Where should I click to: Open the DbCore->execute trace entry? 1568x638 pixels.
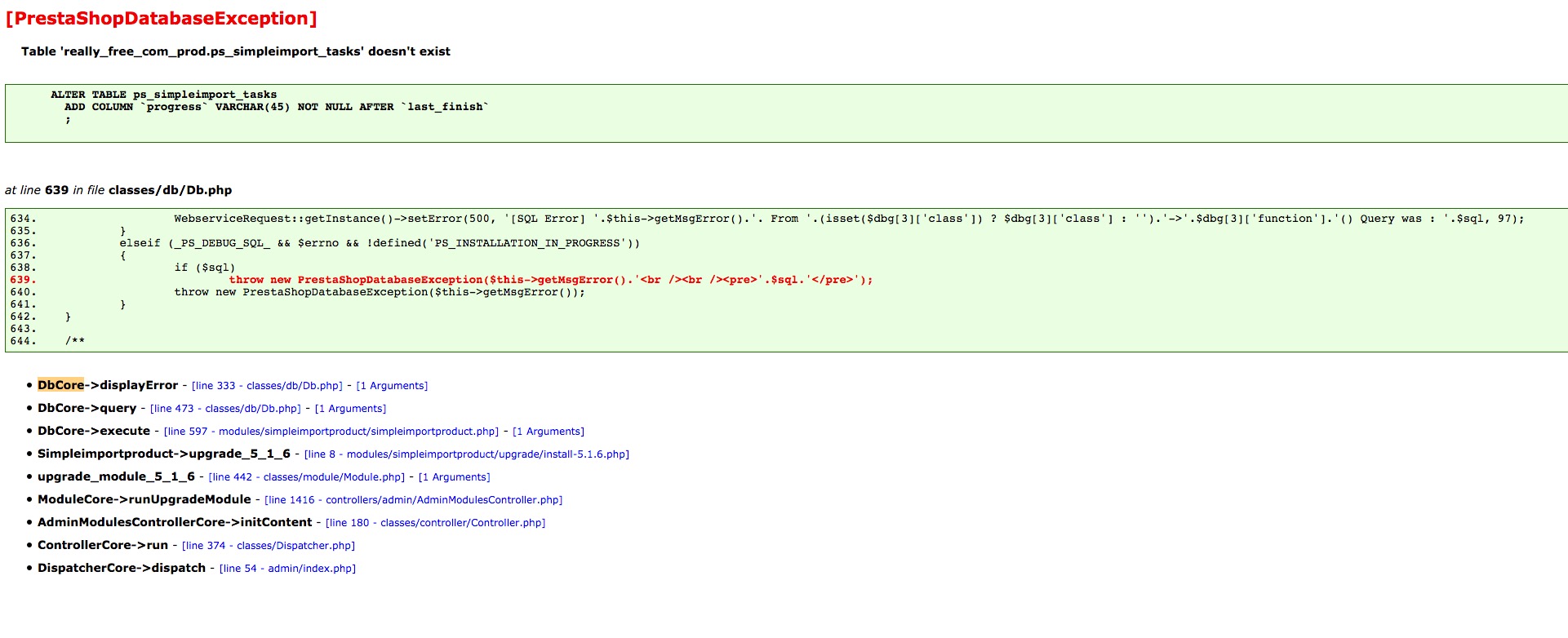tap(94, 431)
